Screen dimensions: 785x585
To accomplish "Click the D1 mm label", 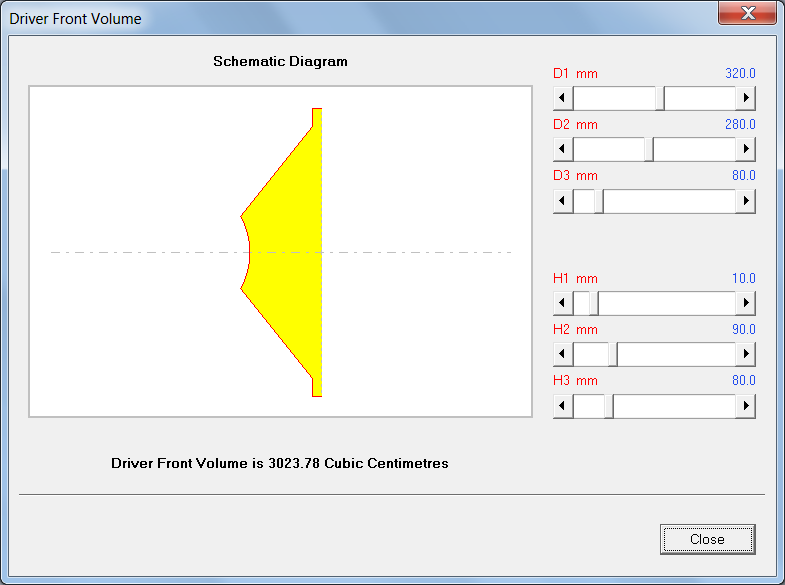I will click(575, 74).
